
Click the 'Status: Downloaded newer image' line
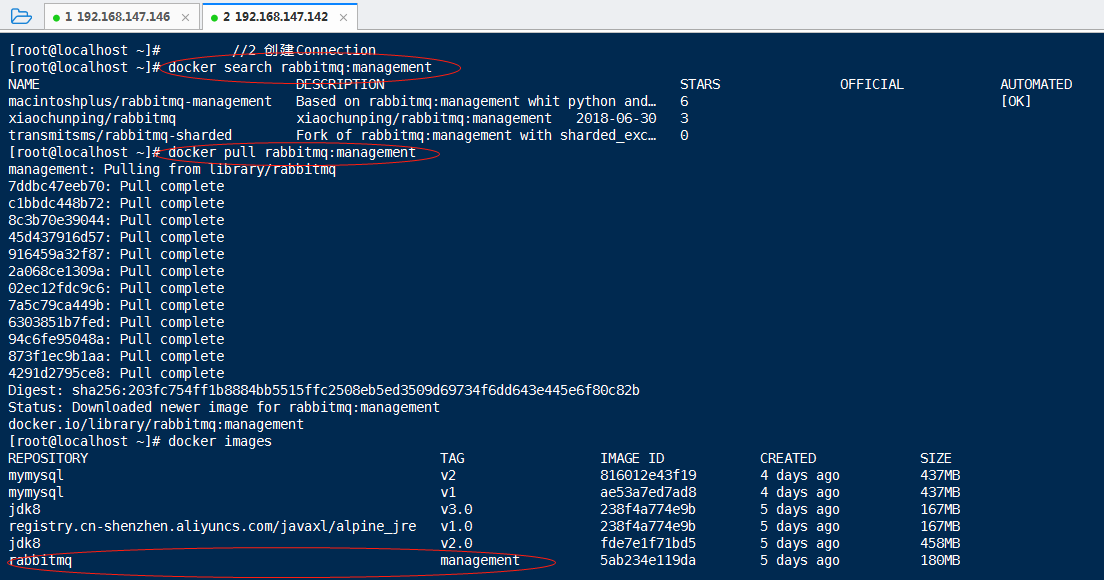pyautogui.click(x=224, y=408)
